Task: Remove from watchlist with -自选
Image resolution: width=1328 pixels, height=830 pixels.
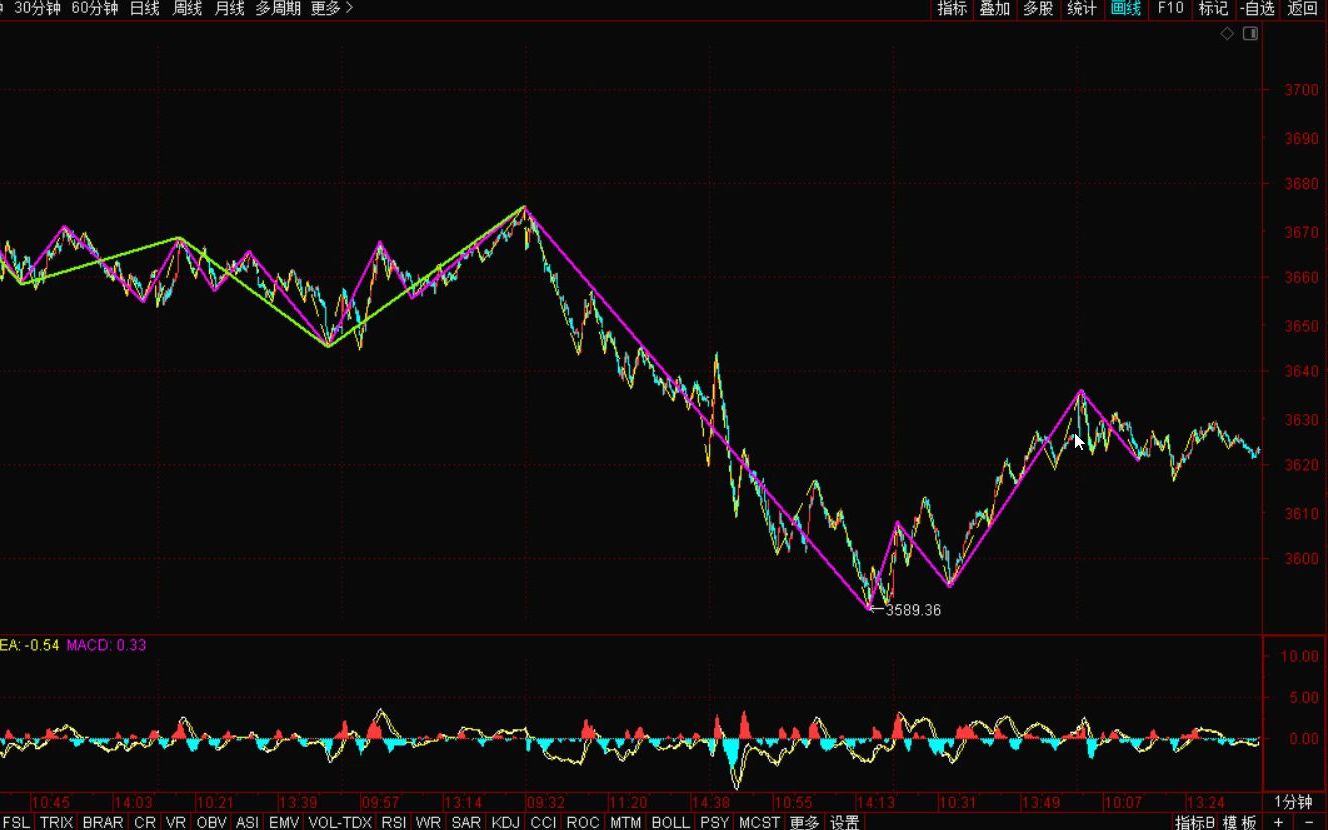Action: 1258,8
